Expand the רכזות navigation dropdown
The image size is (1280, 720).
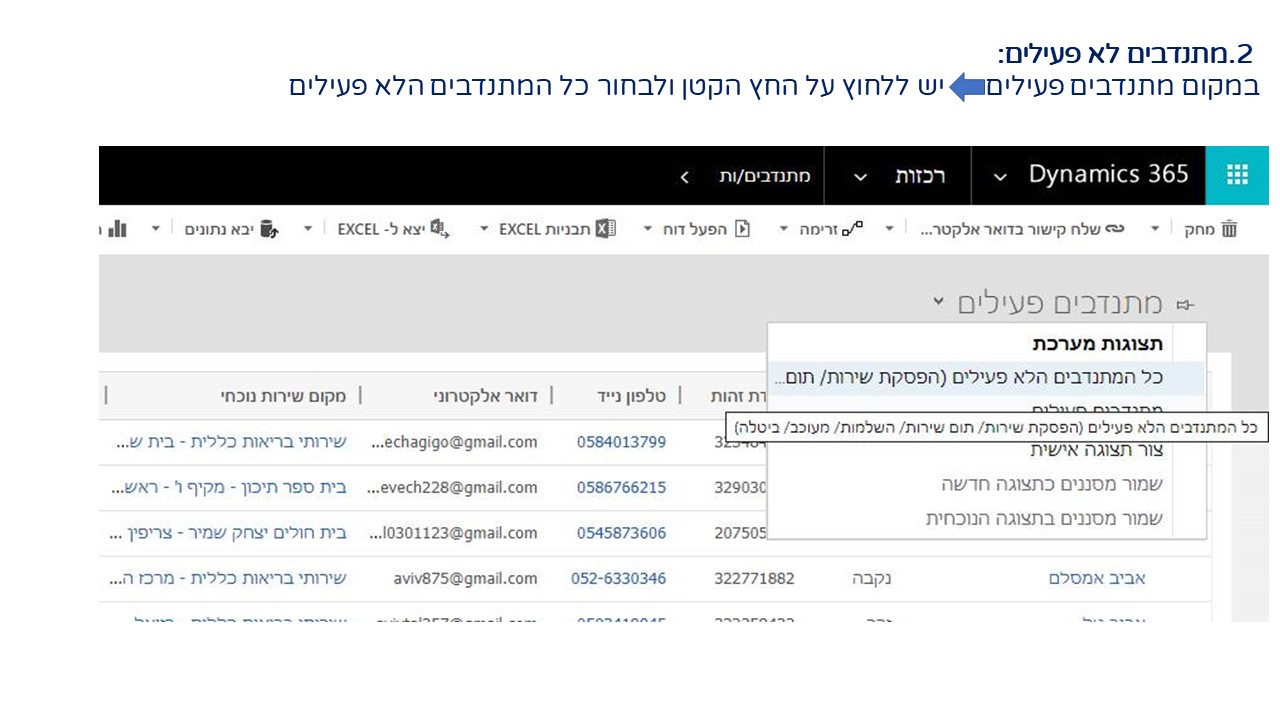[x=860, y=177]
